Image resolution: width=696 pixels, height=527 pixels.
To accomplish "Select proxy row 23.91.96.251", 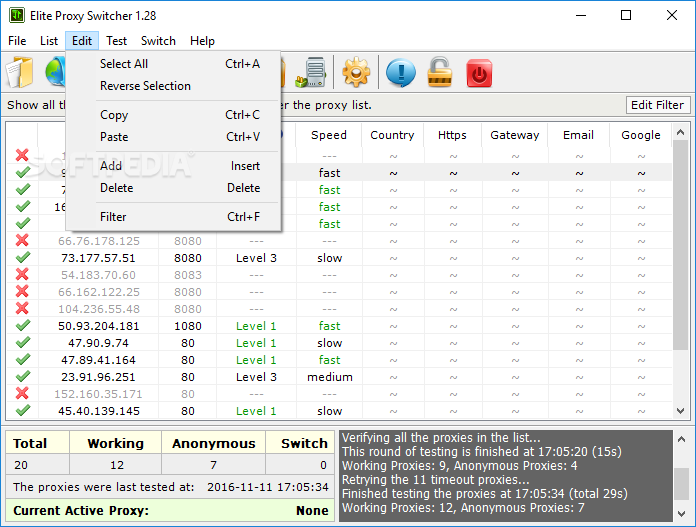I will pos(340,377).
